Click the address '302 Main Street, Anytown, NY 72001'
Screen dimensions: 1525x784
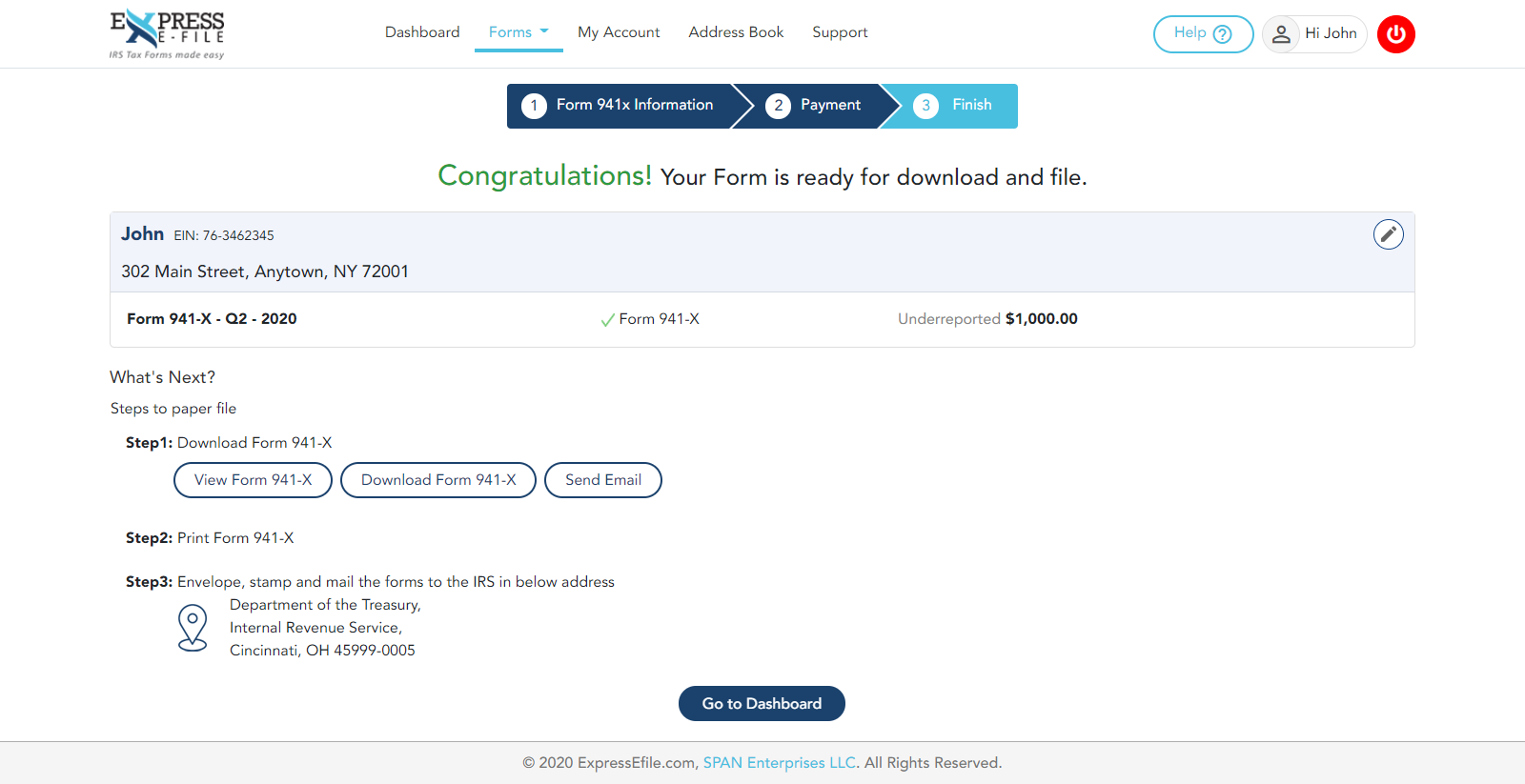pyautogui.click(x=265, y=271)
